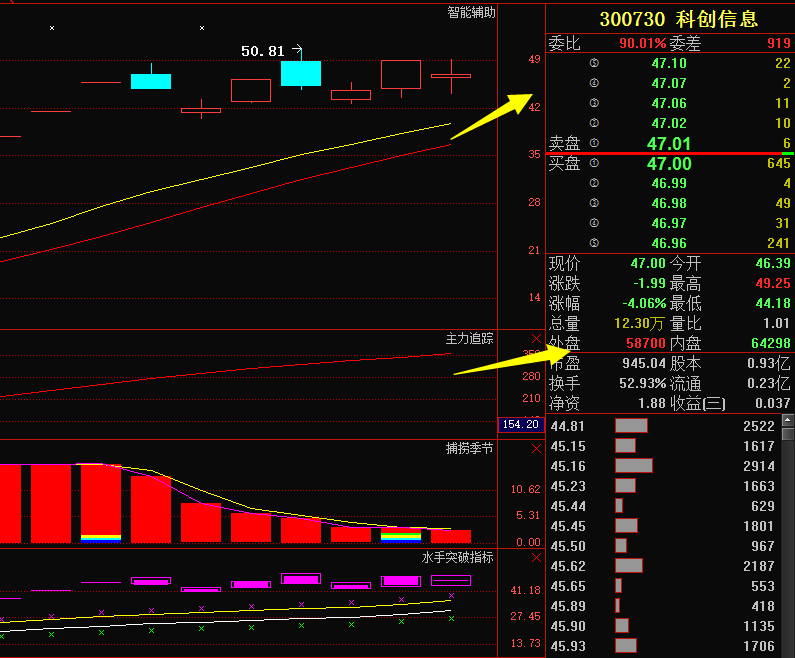Click the stock title 300730 科创信息
795x658 pixels.
[x=678, y=19]
